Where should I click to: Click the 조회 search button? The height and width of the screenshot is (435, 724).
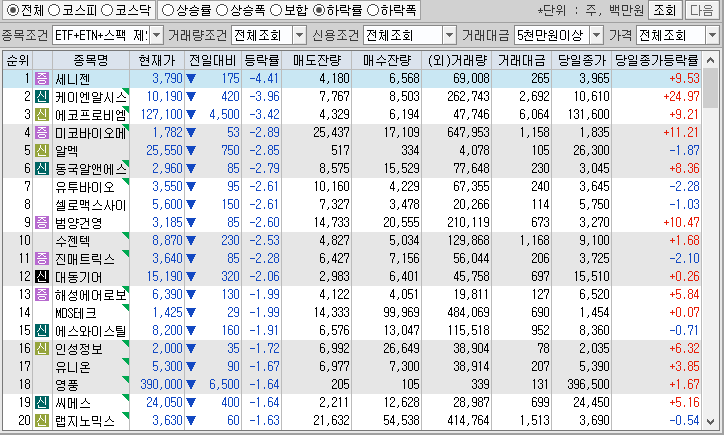[664, 10]
